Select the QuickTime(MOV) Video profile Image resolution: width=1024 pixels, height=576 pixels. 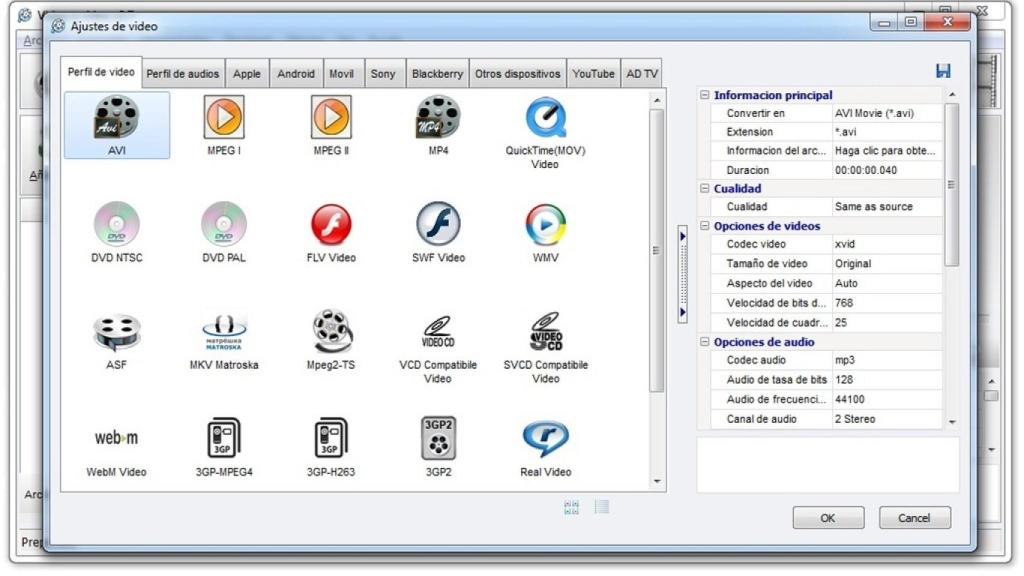point(543,122)
